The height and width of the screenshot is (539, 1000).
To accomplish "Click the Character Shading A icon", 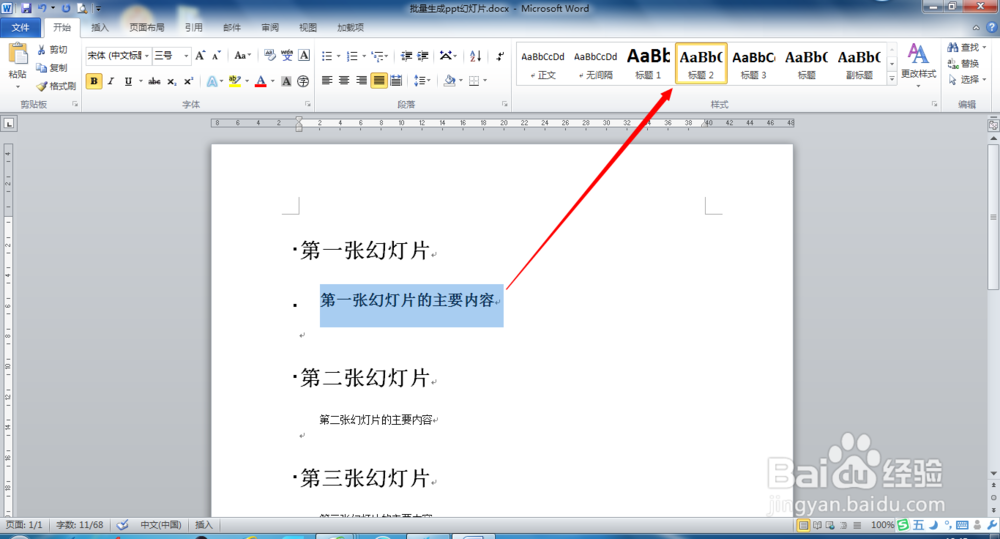I will click(286, 81).
